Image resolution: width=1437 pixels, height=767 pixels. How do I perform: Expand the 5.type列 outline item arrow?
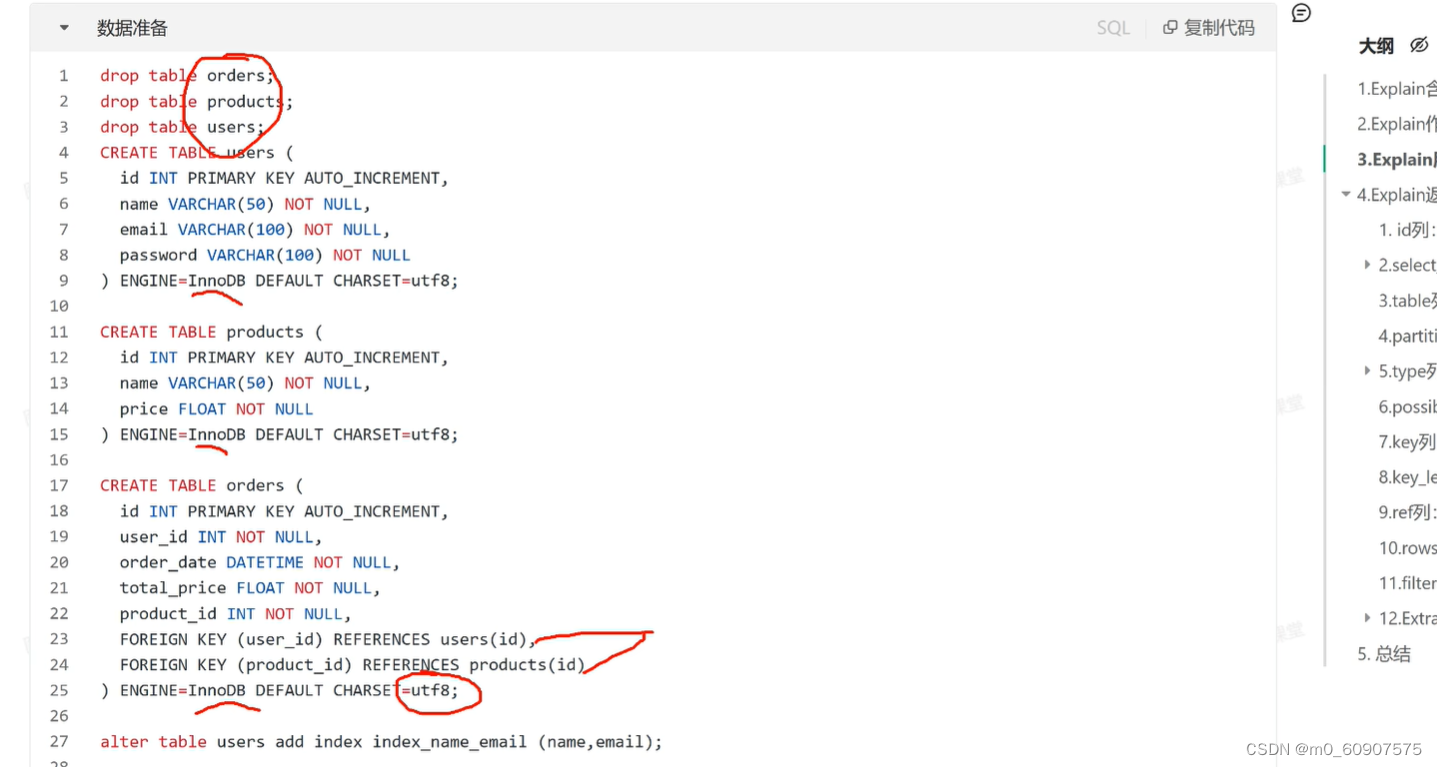tap(1367, 371)
